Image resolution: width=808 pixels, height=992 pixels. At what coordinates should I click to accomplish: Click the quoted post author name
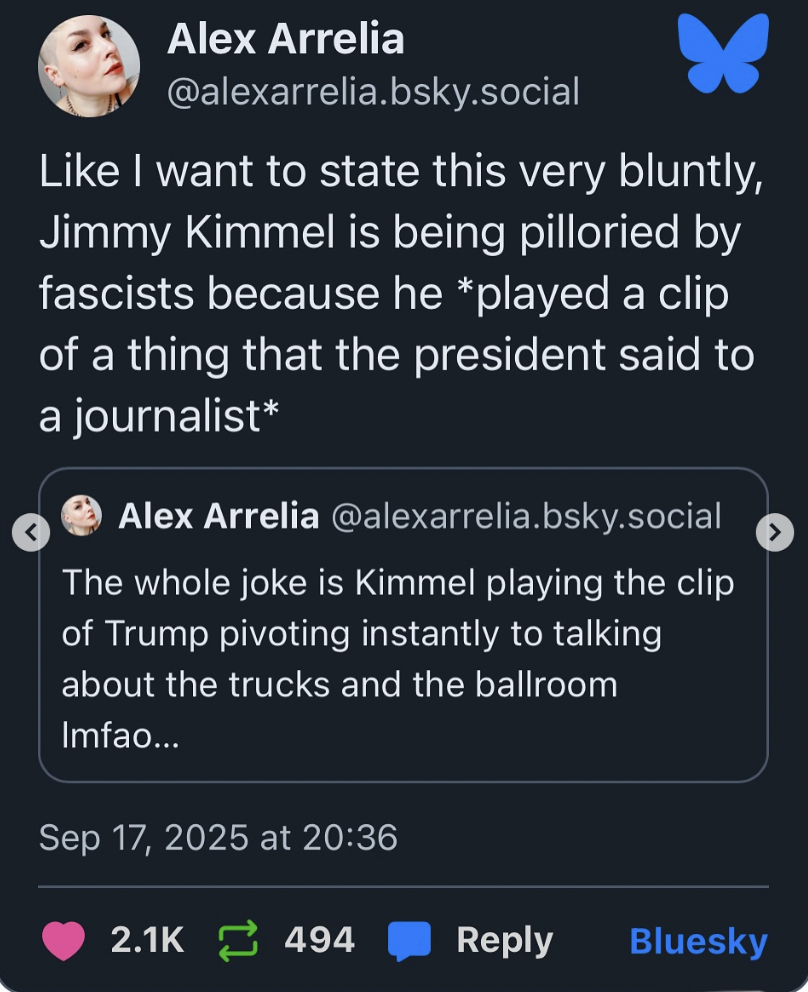click(218, 517)
